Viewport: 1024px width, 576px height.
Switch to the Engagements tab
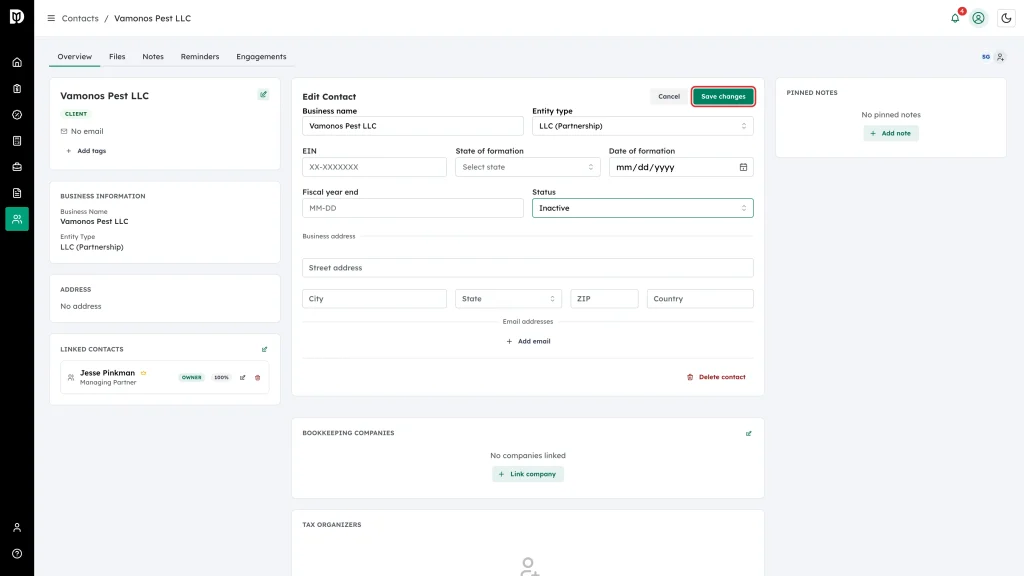point(261,57)
